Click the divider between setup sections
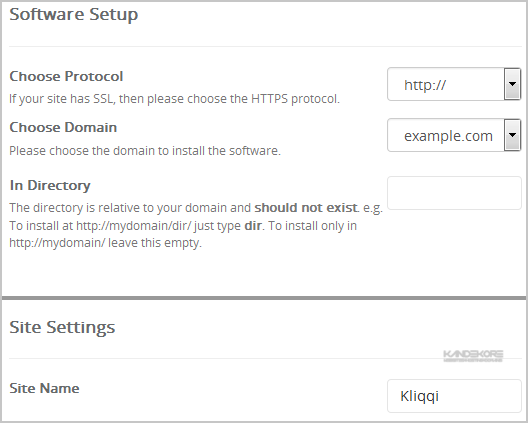Screen dimensions: 528x423 pyautogui.click(x=264, y=298)
